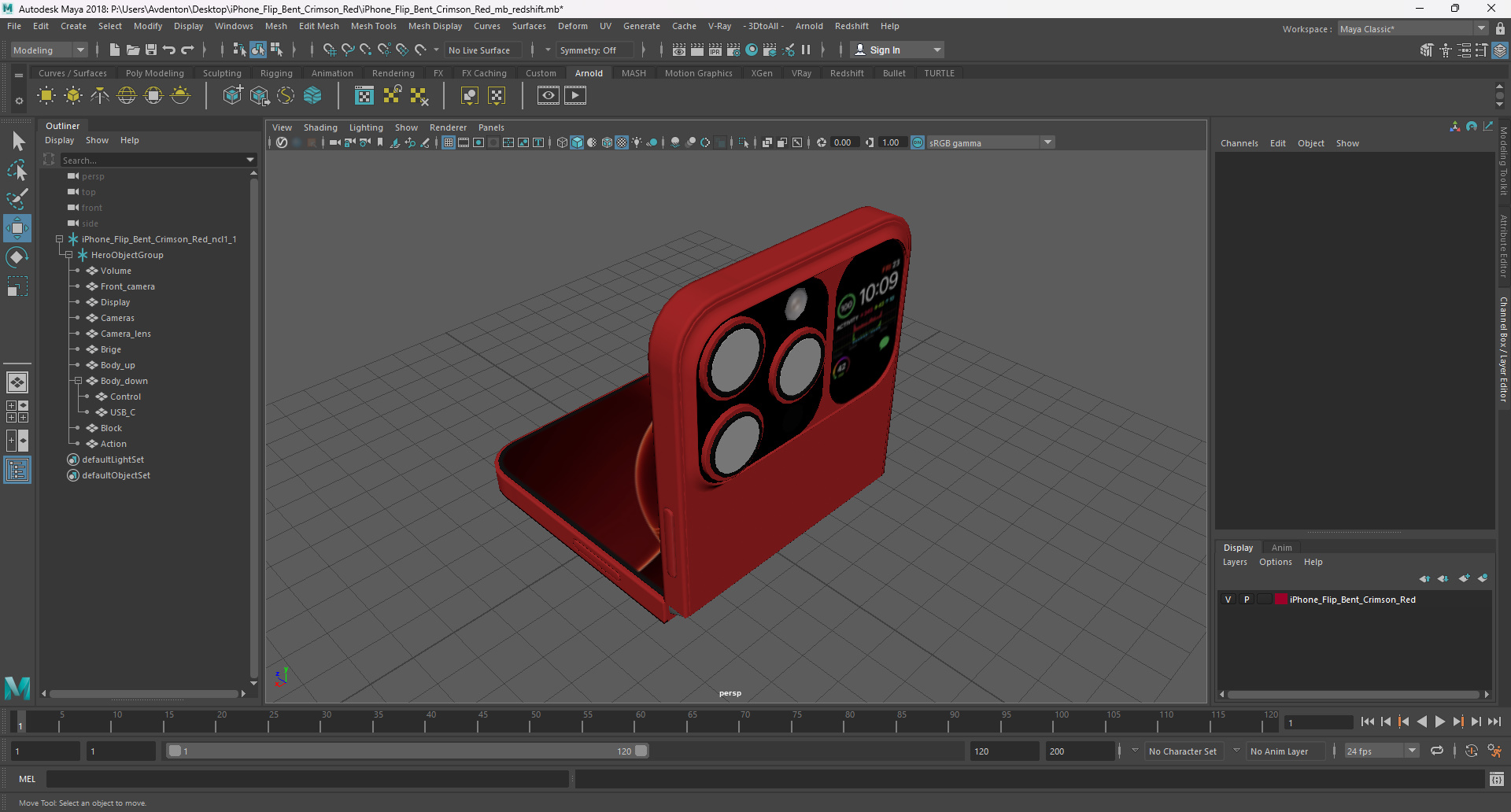Select the arrow Select tool in toolbox

tap(17, 142)
